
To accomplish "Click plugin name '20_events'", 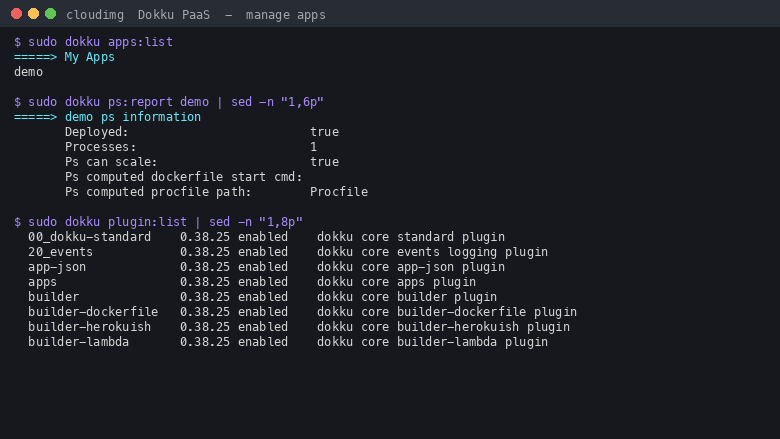I will [x=60, y=252].
